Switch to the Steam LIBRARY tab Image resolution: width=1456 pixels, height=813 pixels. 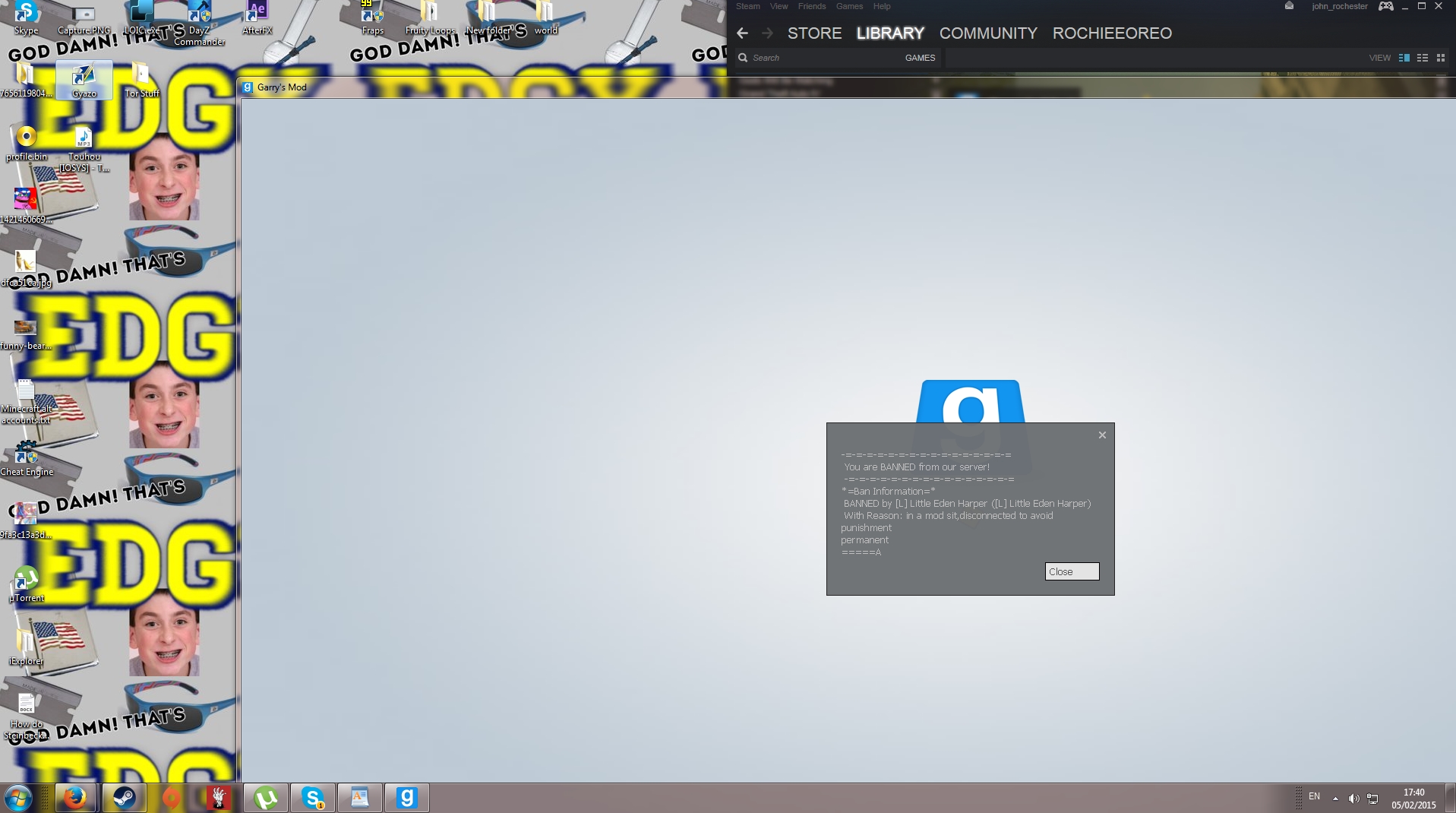pyautogui.click(x=890, y=33)
